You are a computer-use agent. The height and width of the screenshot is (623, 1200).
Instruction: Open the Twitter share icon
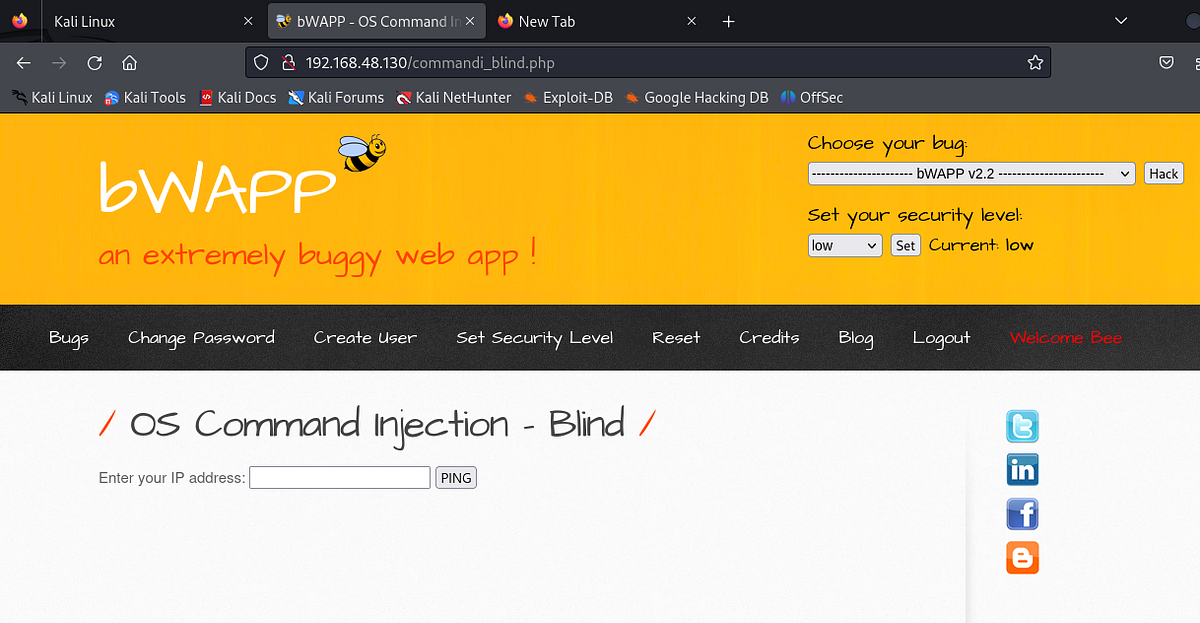[x=1022, y=426]
